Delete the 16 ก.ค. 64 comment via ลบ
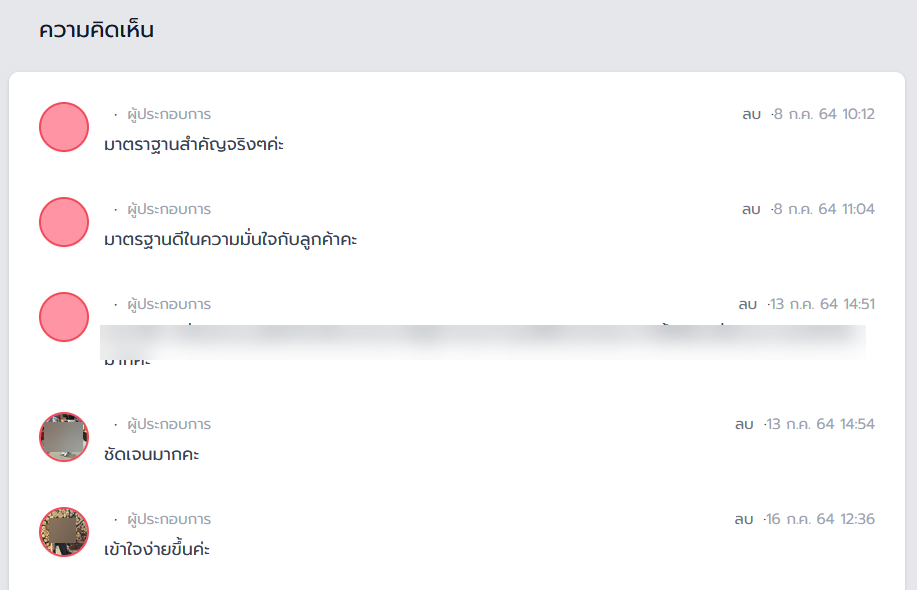Image resolution: width=917 pixels, height=590 pixels. 744,519
